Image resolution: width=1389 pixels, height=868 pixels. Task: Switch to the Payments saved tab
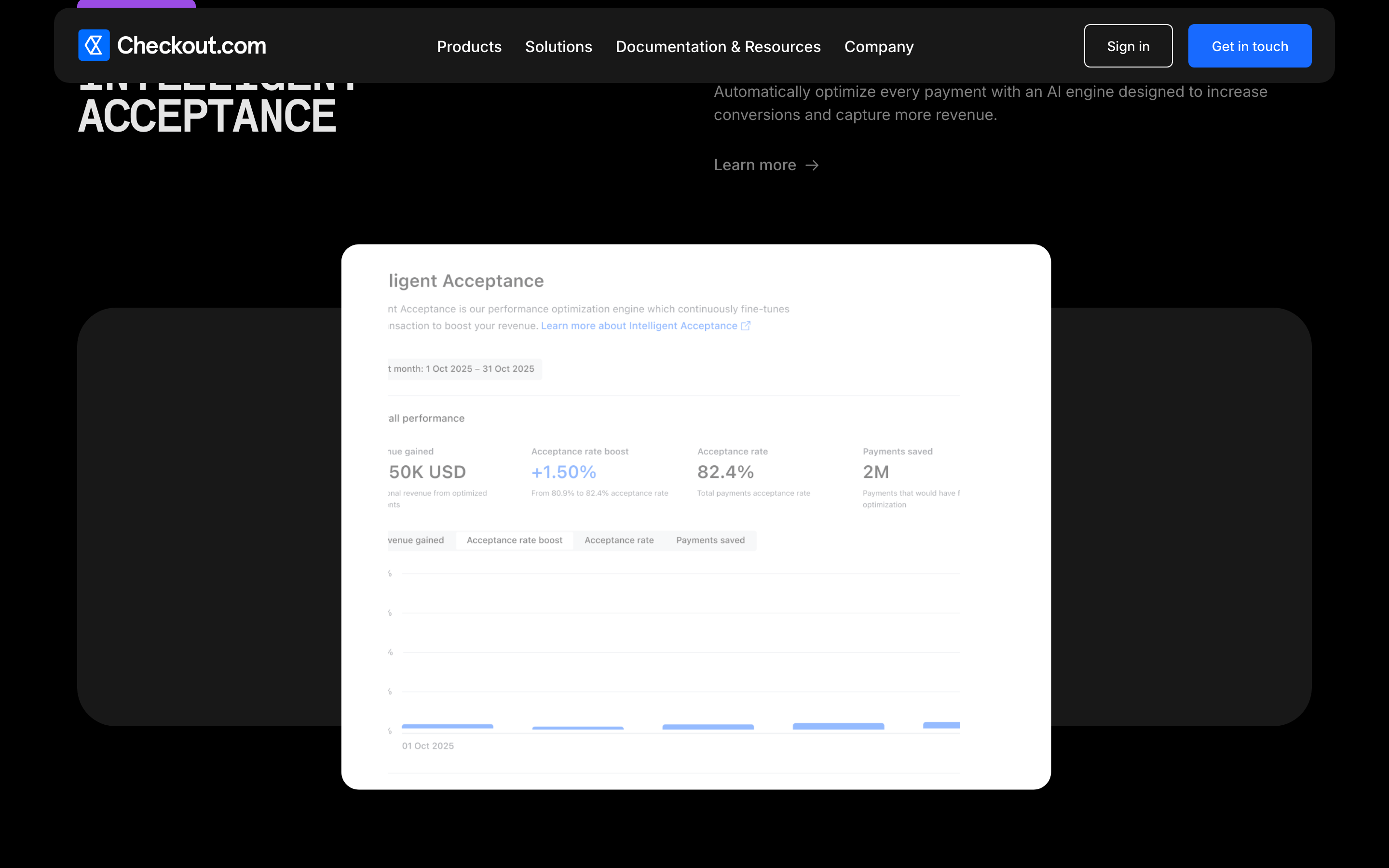click(710, 540)
